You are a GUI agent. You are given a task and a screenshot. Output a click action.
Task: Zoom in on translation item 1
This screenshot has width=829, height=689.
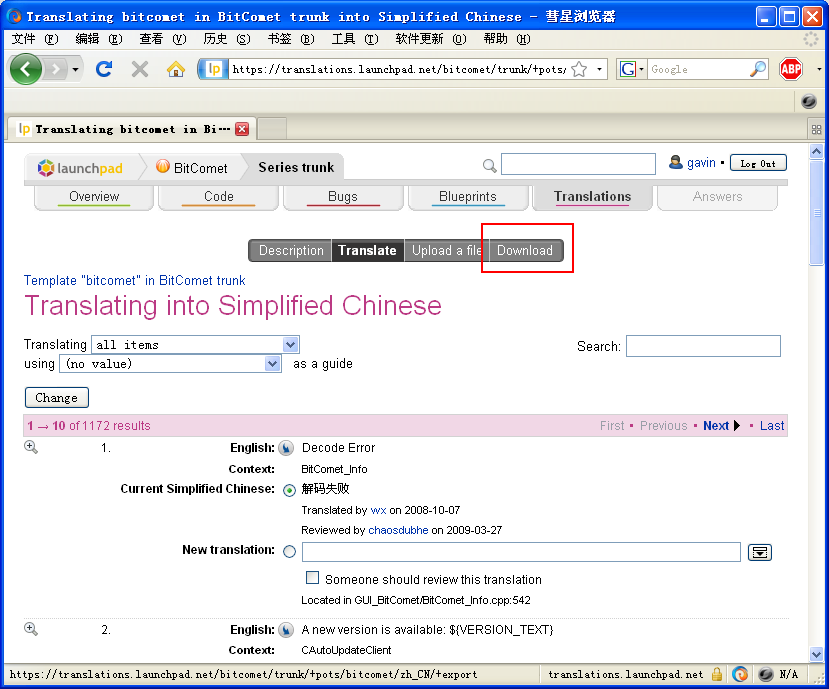click(x=31, y=447)
